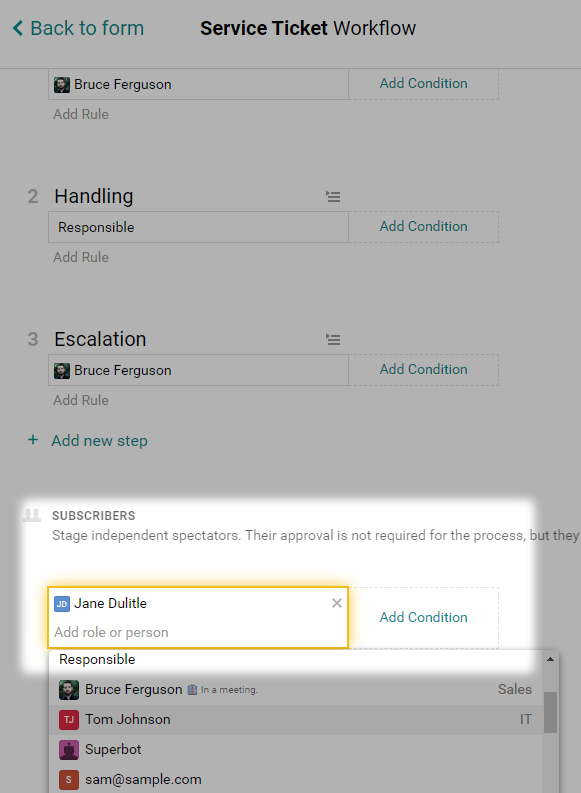
Task: Click Bruce Ferguson avatar in dropdown list
Action: [69, 690]
